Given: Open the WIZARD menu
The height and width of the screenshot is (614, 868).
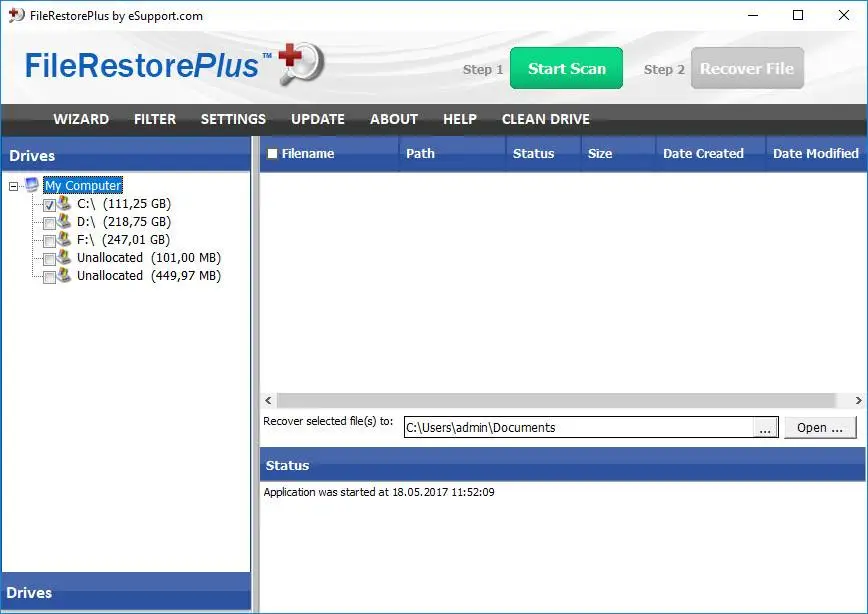Looking at the screenshot, I should coord(81,119).
